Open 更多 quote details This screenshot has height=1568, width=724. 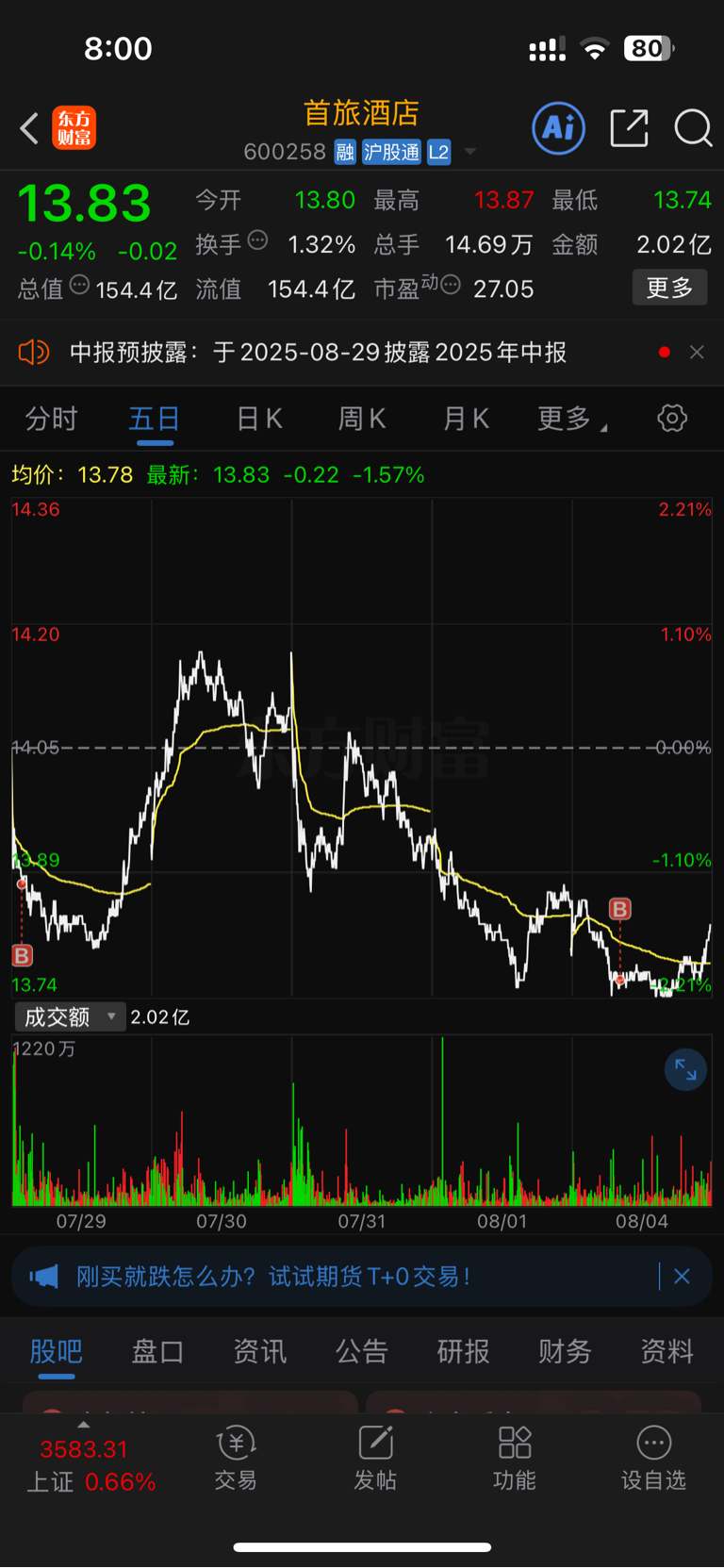coord(669,288)
